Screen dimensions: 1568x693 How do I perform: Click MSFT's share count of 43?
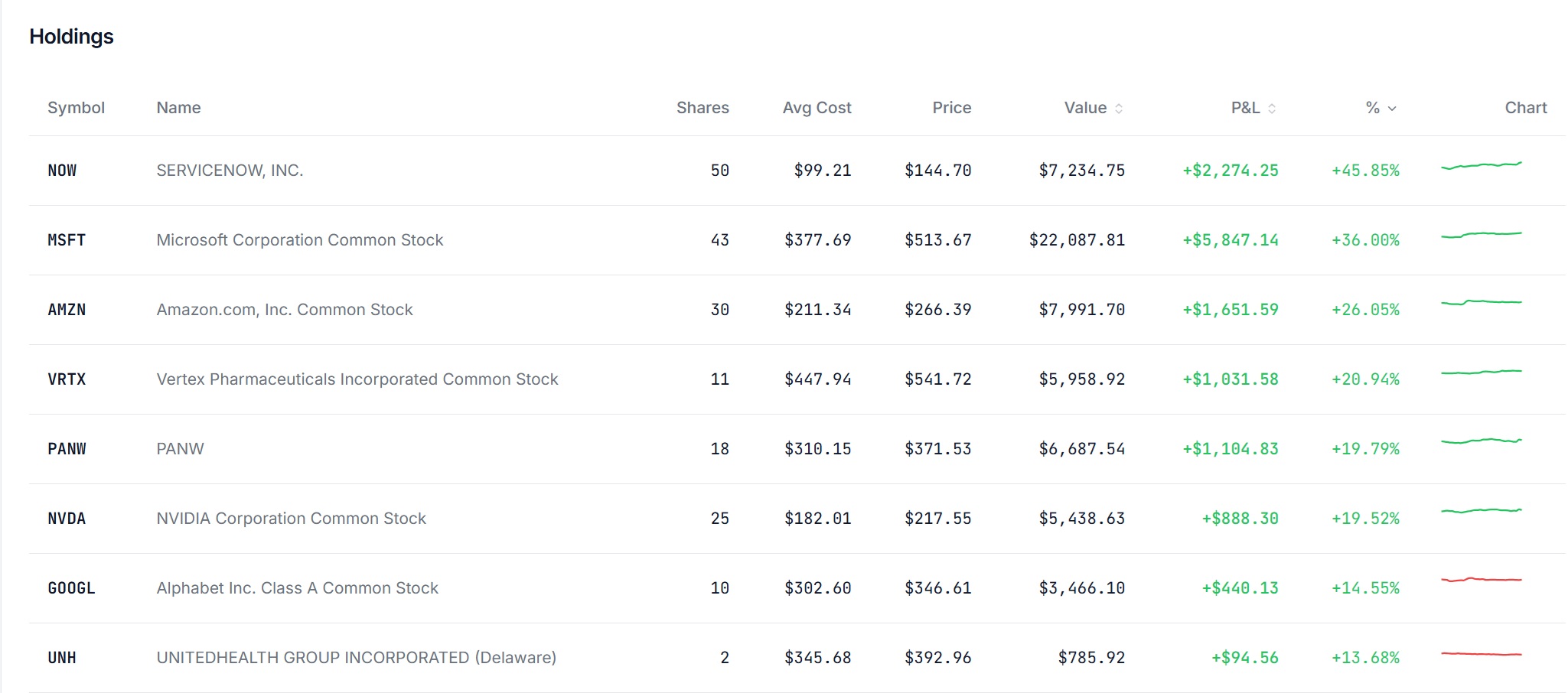720,240
